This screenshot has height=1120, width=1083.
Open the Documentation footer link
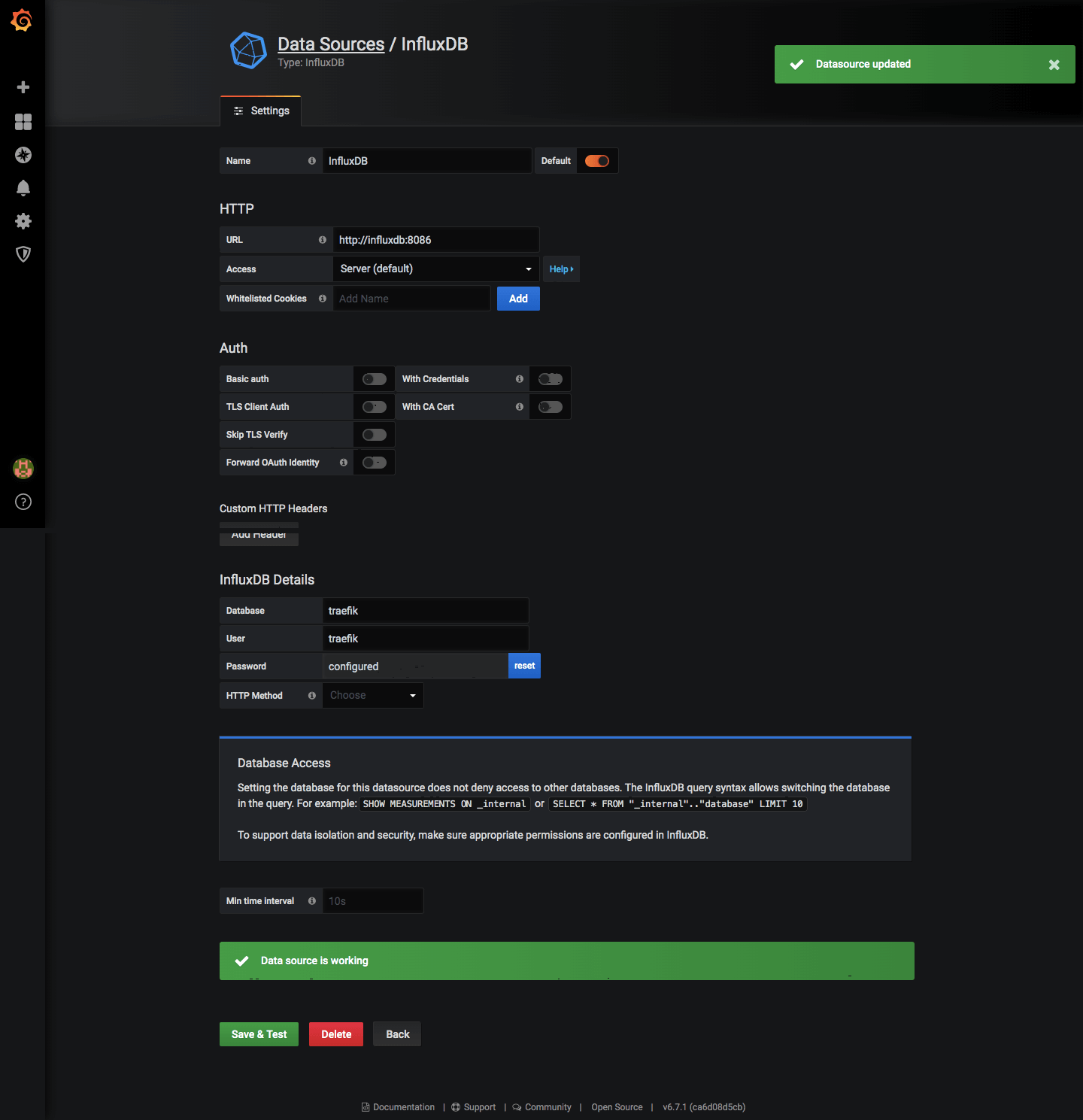coord(398,1107)
